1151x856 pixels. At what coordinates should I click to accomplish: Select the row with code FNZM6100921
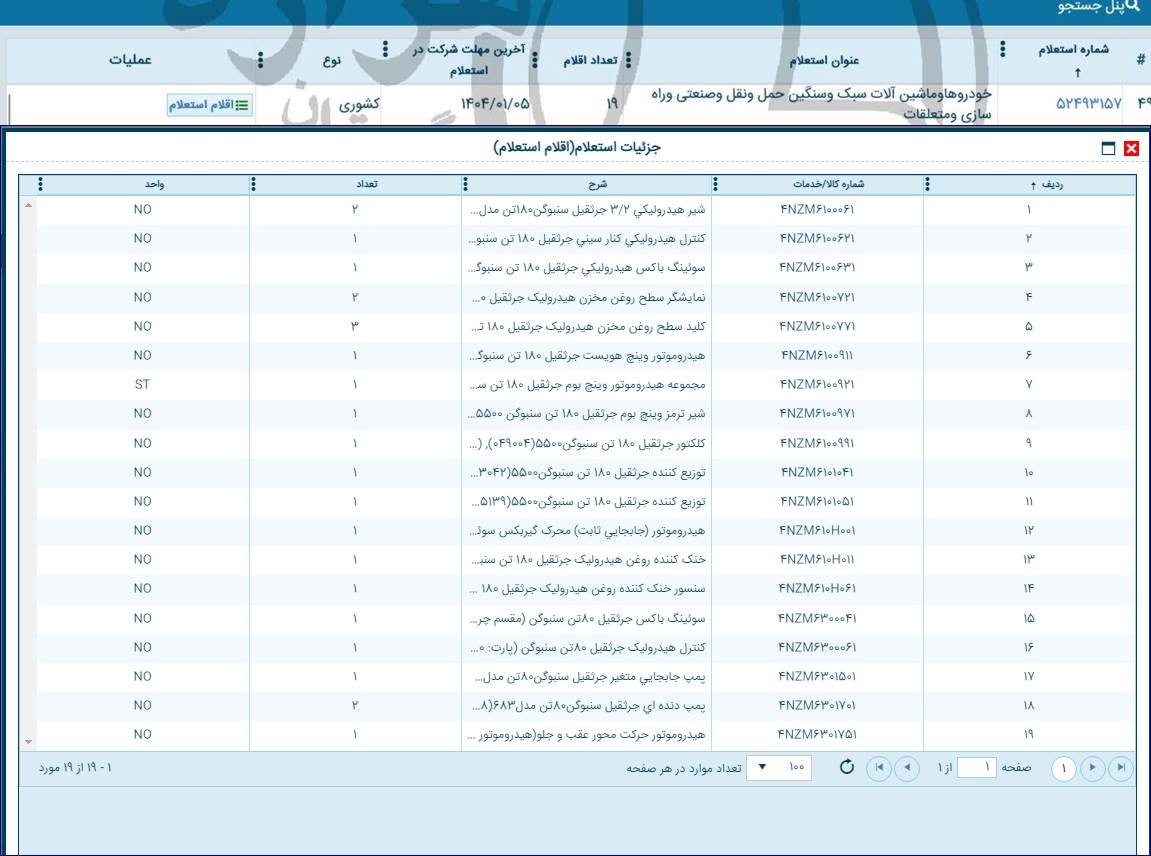pos(817,385)
